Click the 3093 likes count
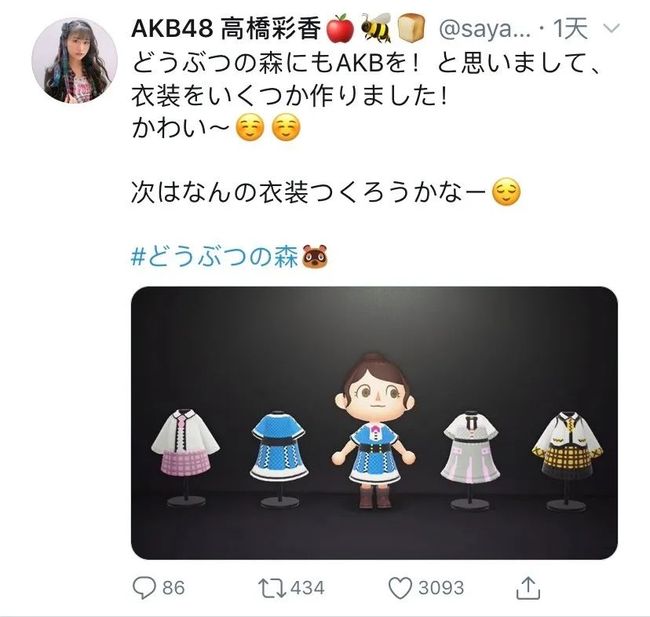The image size is (650, 617). [441, 588]
